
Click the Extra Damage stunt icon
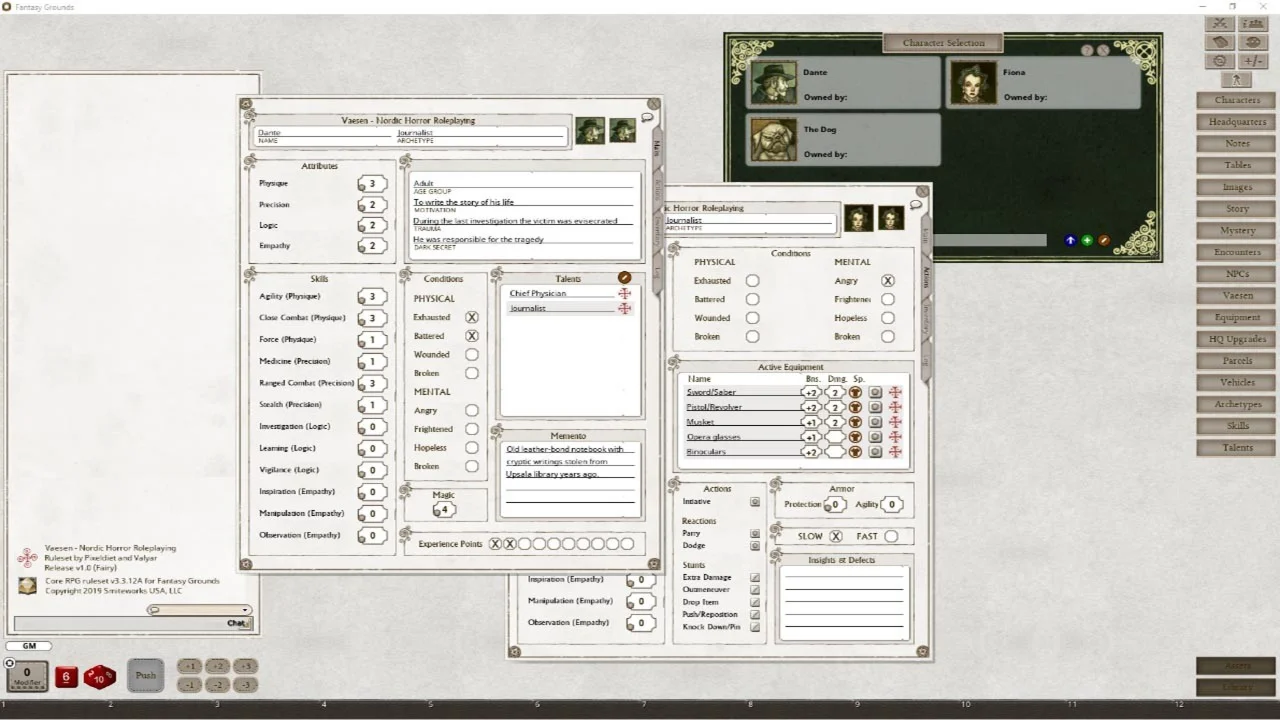click(755, 577)
